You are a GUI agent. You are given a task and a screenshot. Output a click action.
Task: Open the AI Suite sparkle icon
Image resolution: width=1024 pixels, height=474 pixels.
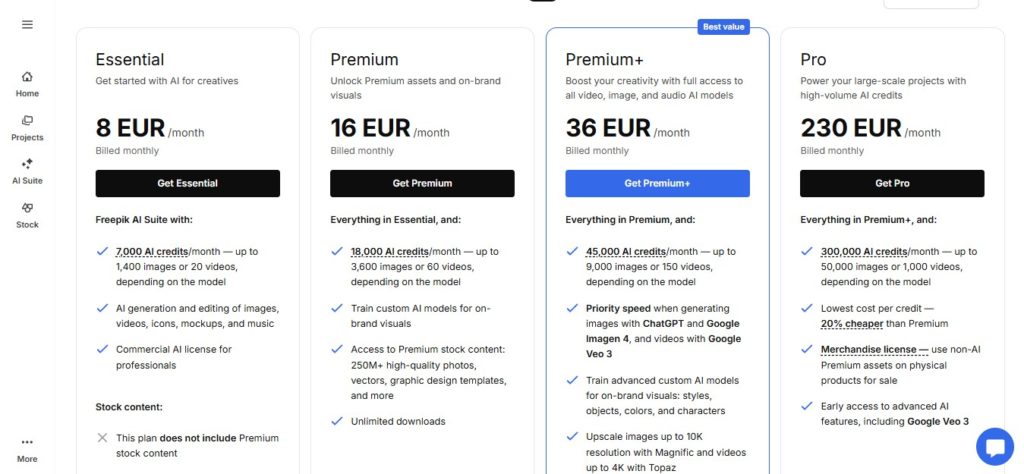27,164
